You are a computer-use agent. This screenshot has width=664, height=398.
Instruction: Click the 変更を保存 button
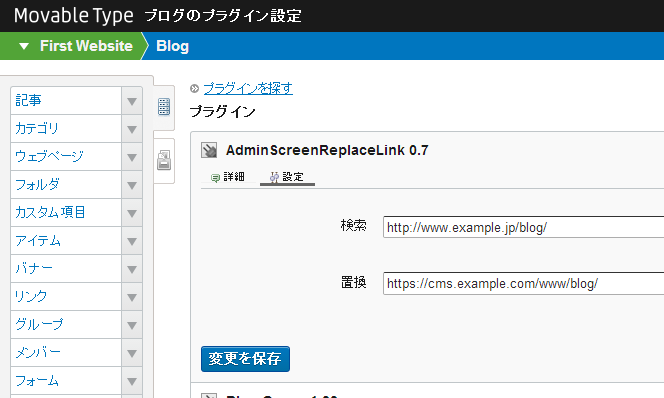pyautogui.click(x=245, y=359)
